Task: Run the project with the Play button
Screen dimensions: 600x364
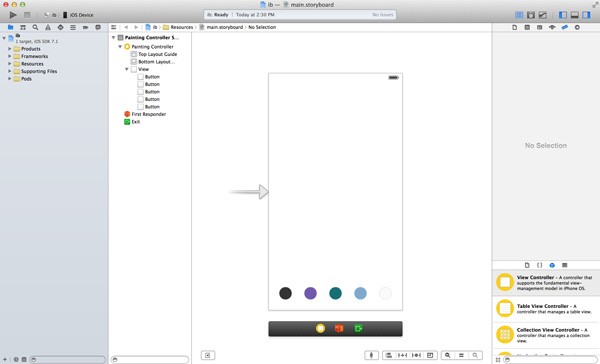Action: (13, 15)
